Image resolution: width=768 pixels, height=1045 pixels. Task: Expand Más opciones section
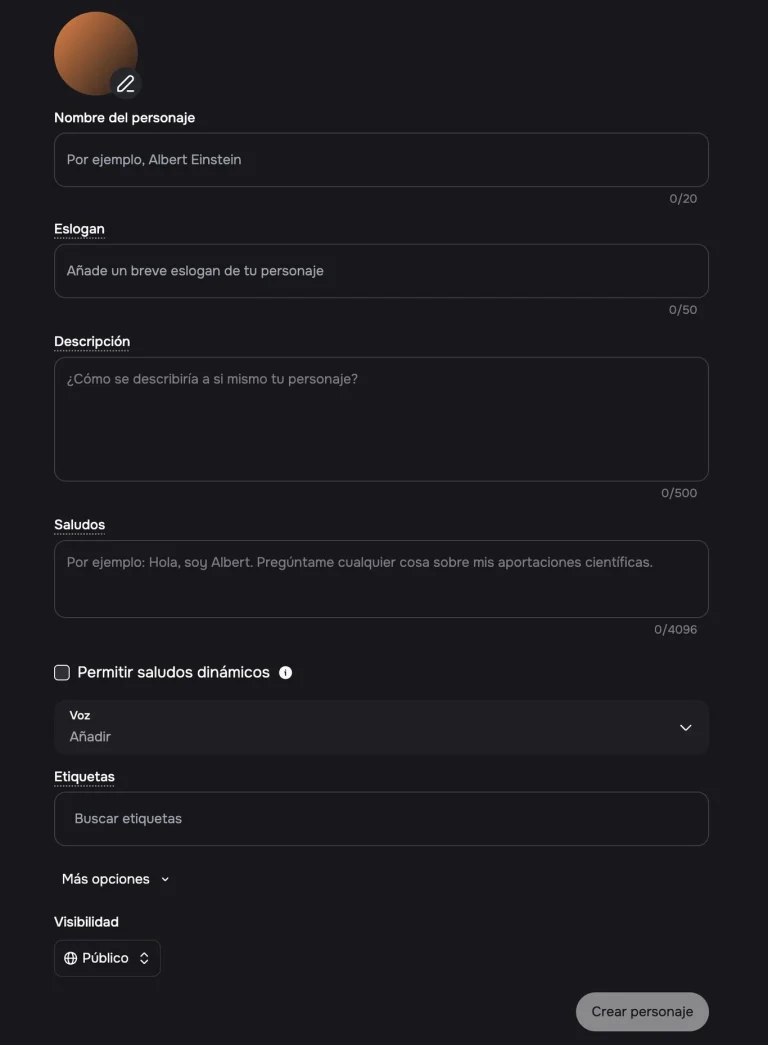pyautogui.click(x=115, y=879)
